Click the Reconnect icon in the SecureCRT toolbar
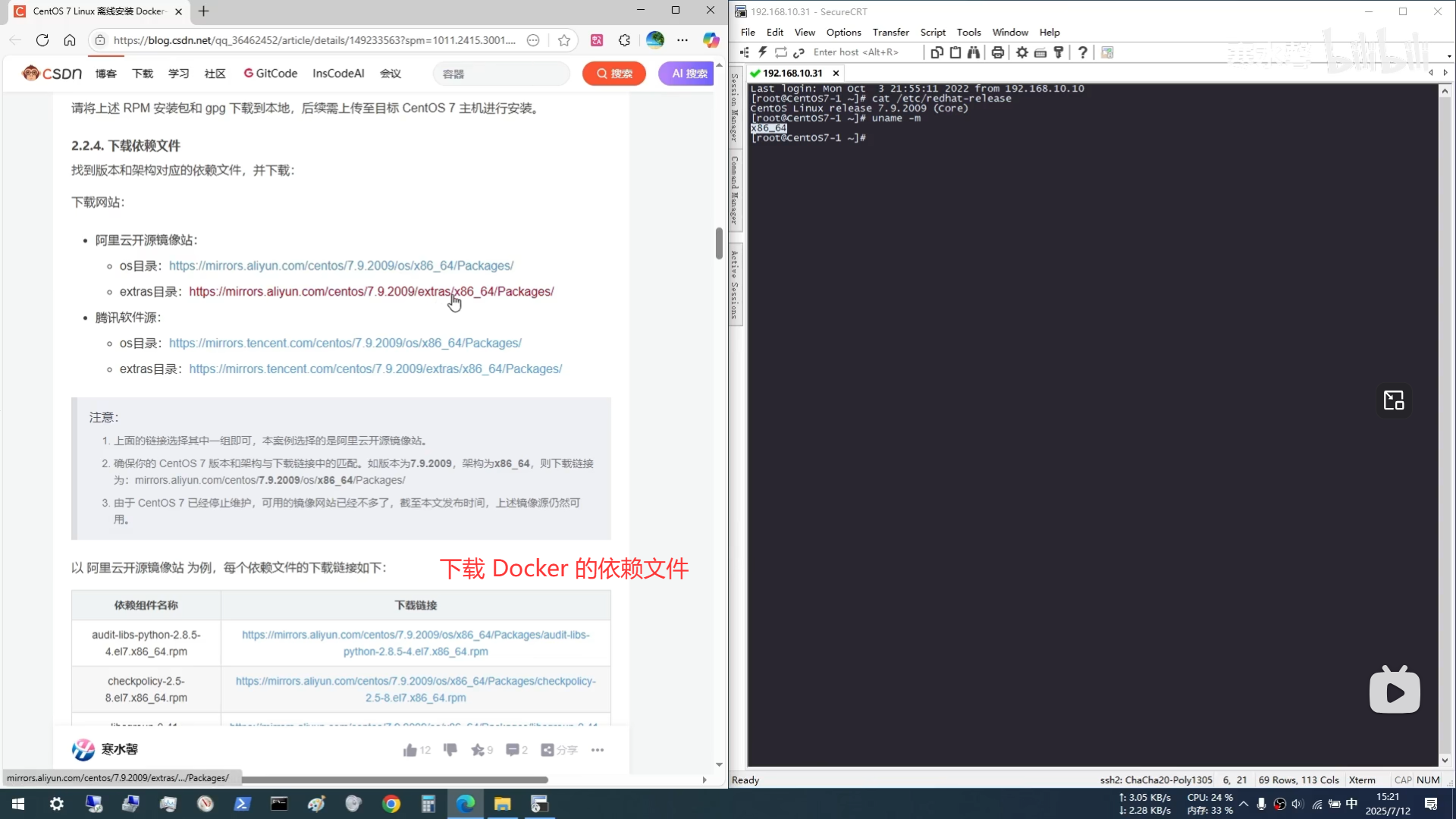The width and height of the screenshot is (1456, 819). tap(780, 52)
